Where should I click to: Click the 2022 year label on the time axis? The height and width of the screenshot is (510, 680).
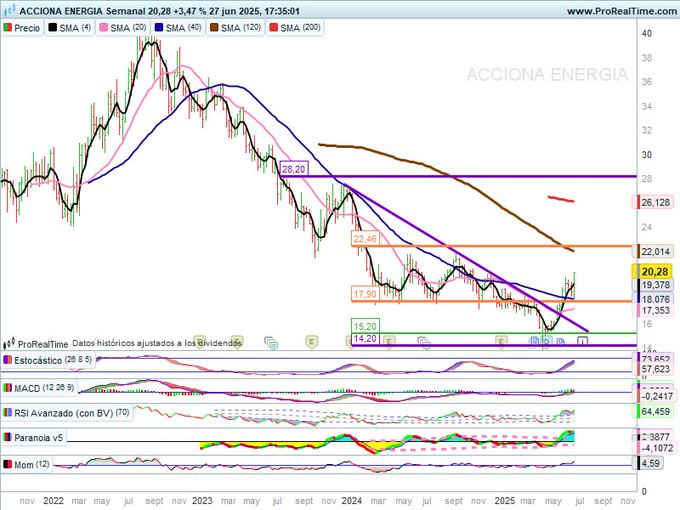click(x=53, y=500)
